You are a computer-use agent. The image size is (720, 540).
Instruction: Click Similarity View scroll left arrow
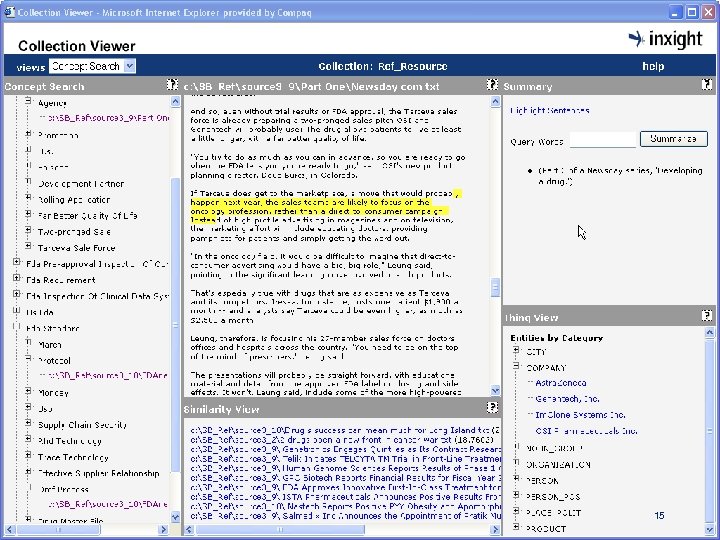(189, 529)
